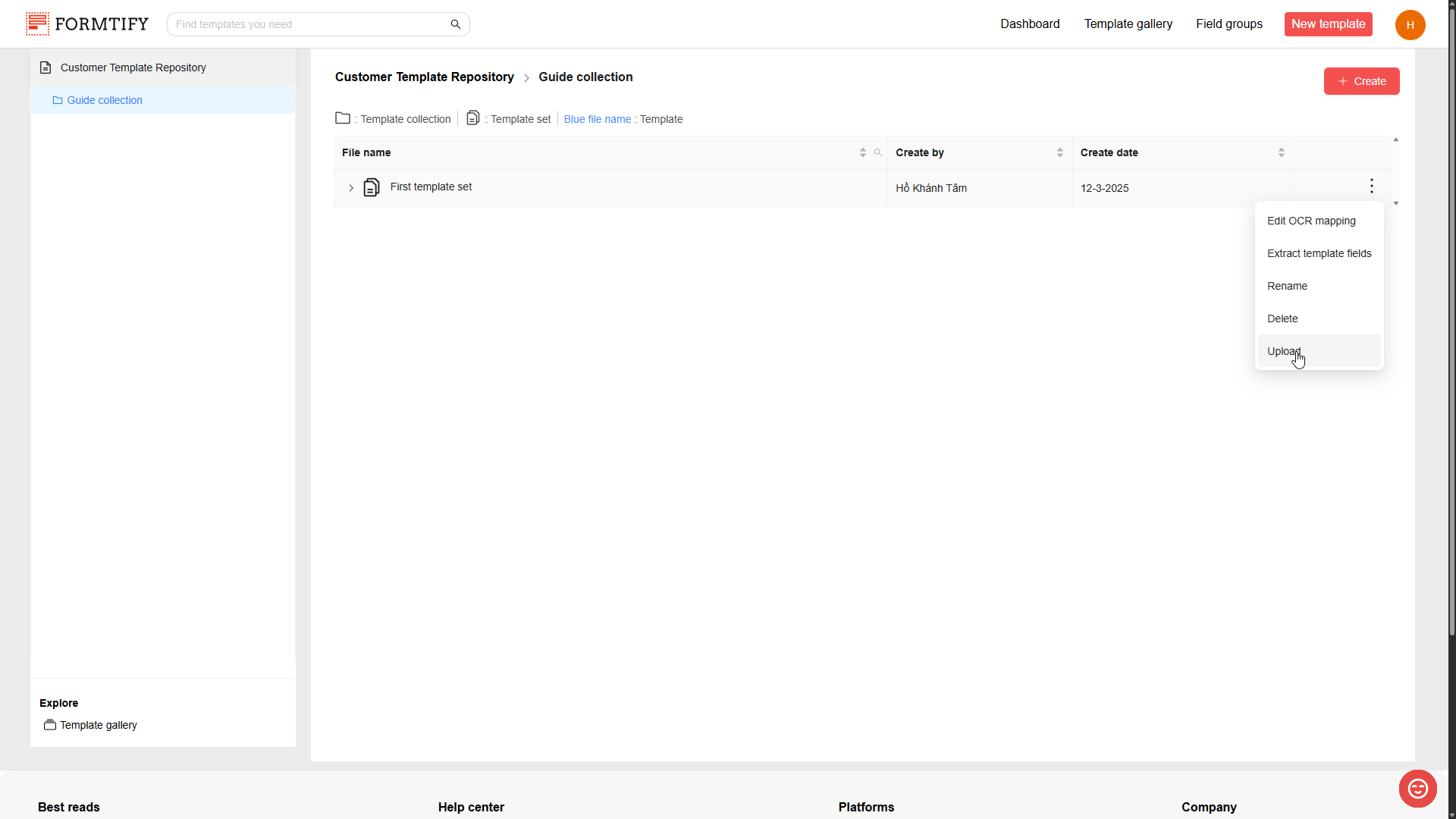Viewport: 1456px width, 819px height.
Task: Click the Formtify logo
Action: click(x=87, y=24)
